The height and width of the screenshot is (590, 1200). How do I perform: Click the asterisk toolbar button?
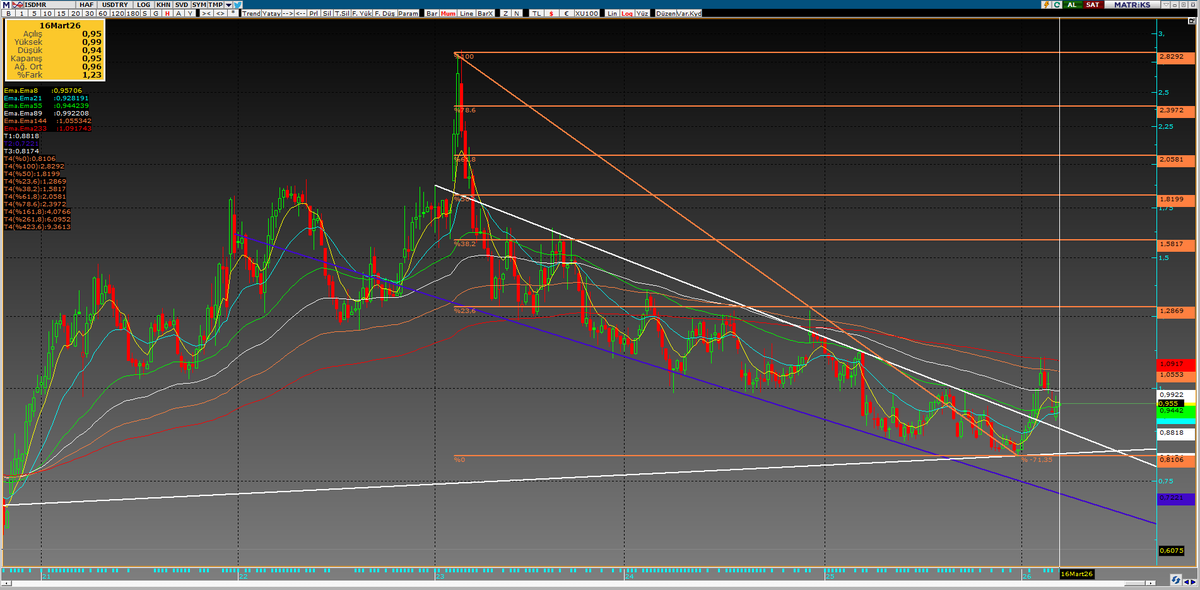pos(233,14)
